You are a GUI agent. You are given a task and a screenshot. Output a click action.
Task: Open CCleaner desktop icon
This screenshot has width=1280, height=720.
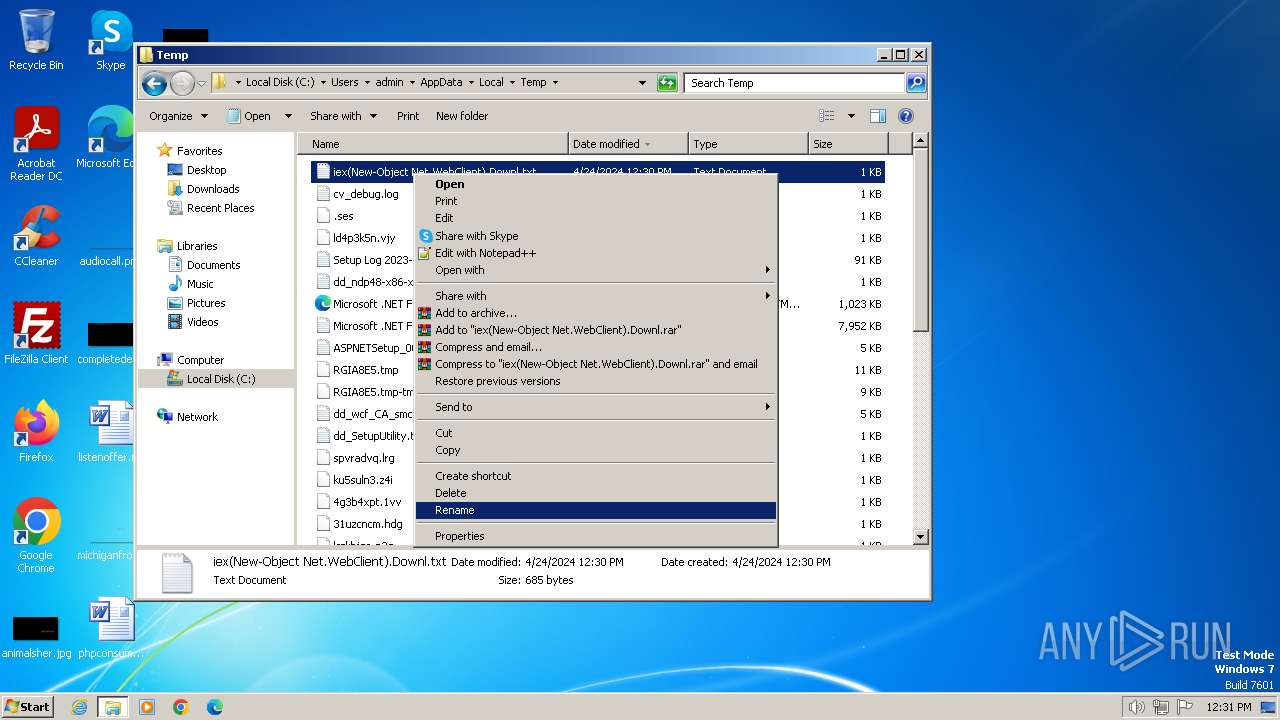point(36,236)
